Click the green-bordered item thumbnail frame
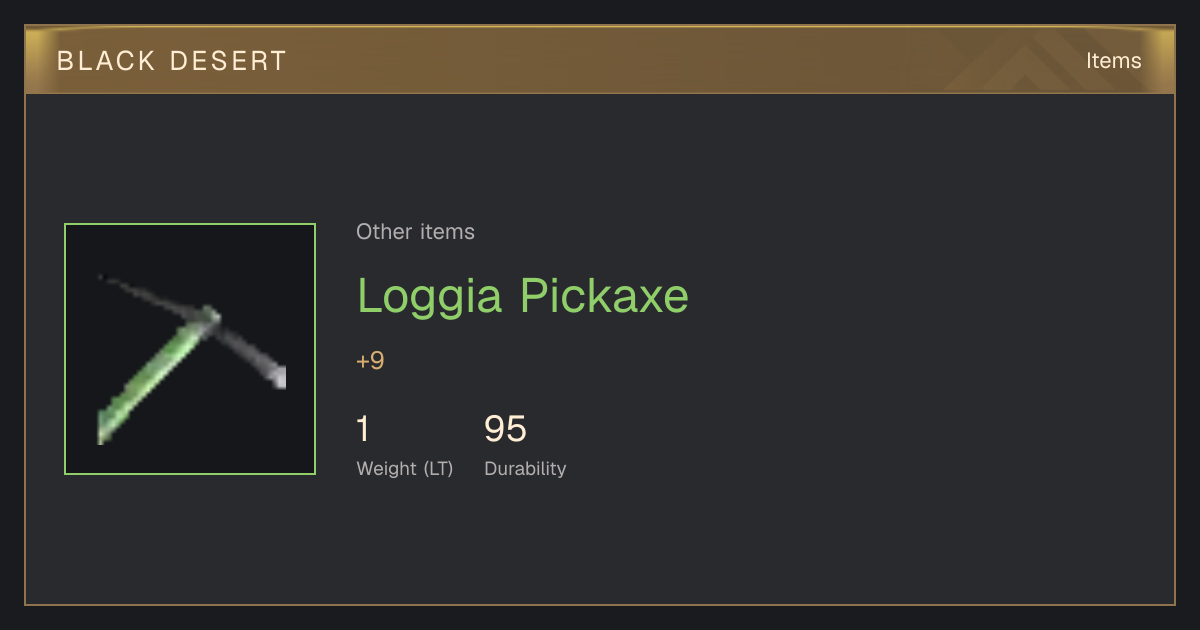 click(190, 349)
